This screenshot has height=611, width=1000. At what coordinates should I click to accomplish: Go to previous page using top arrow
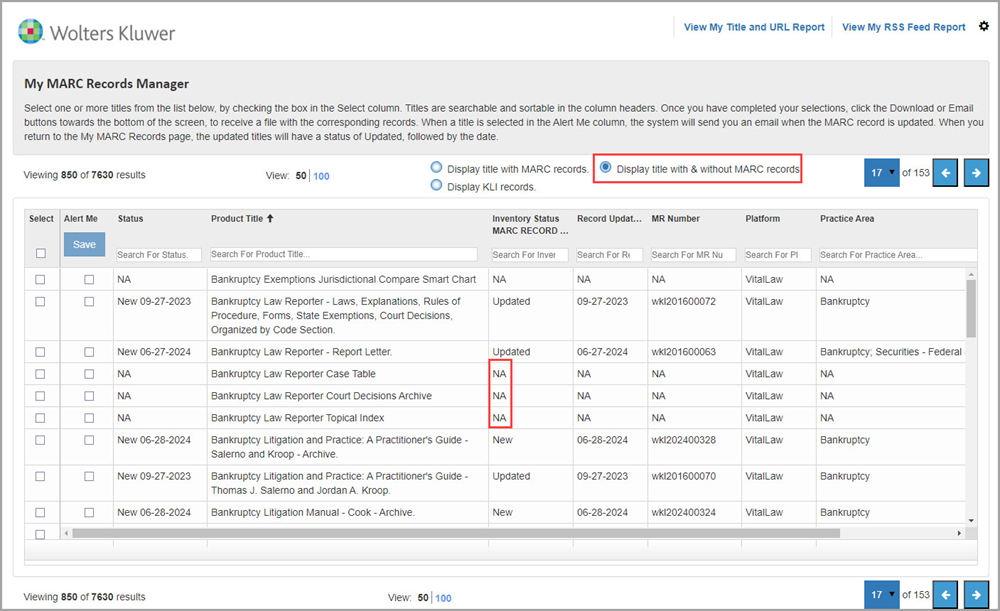945,173
